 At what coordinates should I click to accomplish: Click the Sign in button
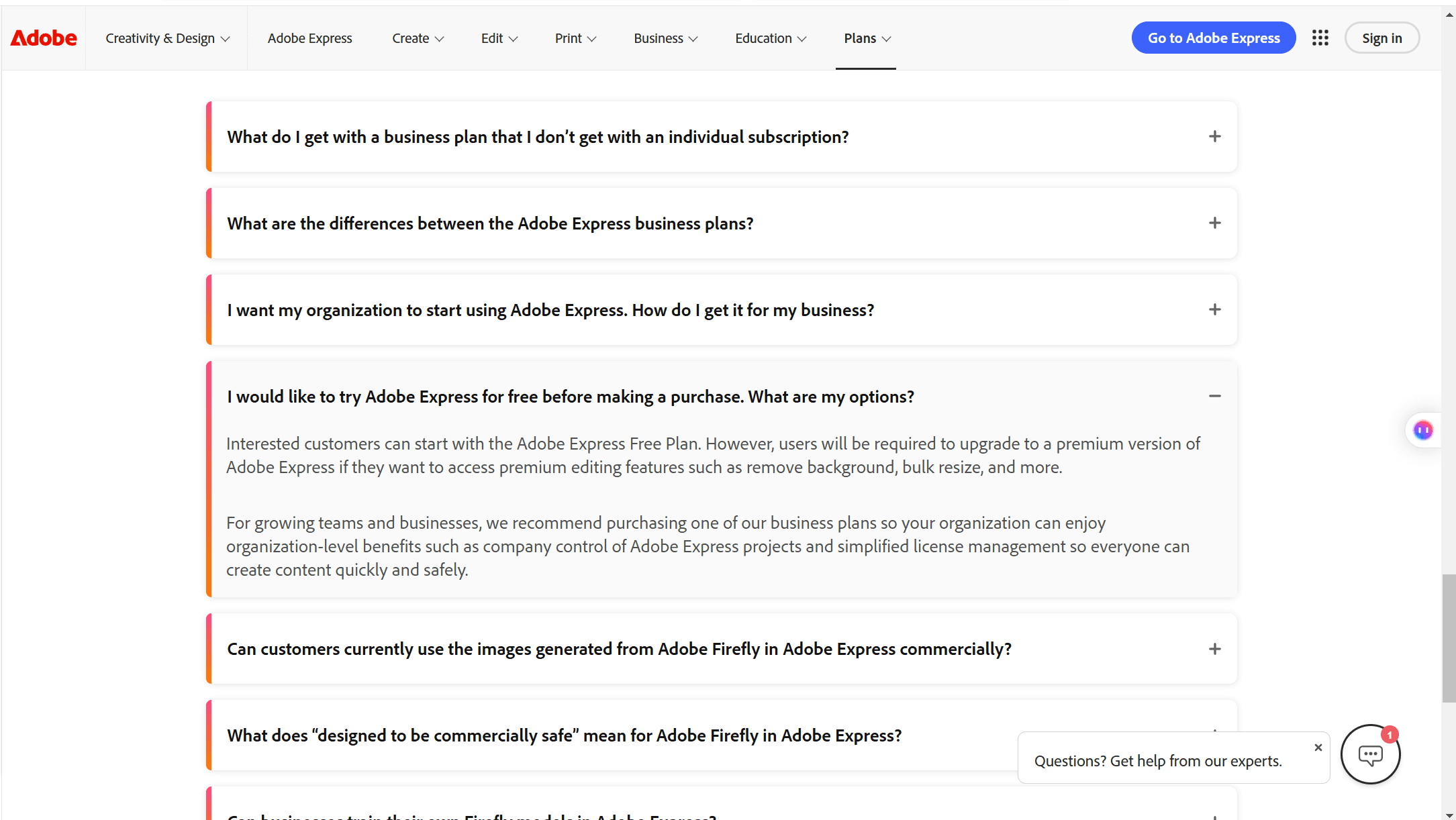[1381, 38]
